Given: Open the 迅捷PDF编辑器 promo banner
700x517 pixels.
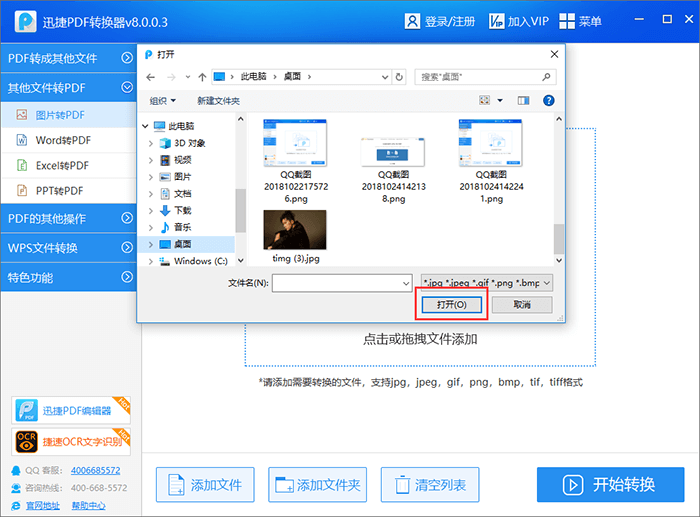Looking at the screenshot, I should click(71, 410).
